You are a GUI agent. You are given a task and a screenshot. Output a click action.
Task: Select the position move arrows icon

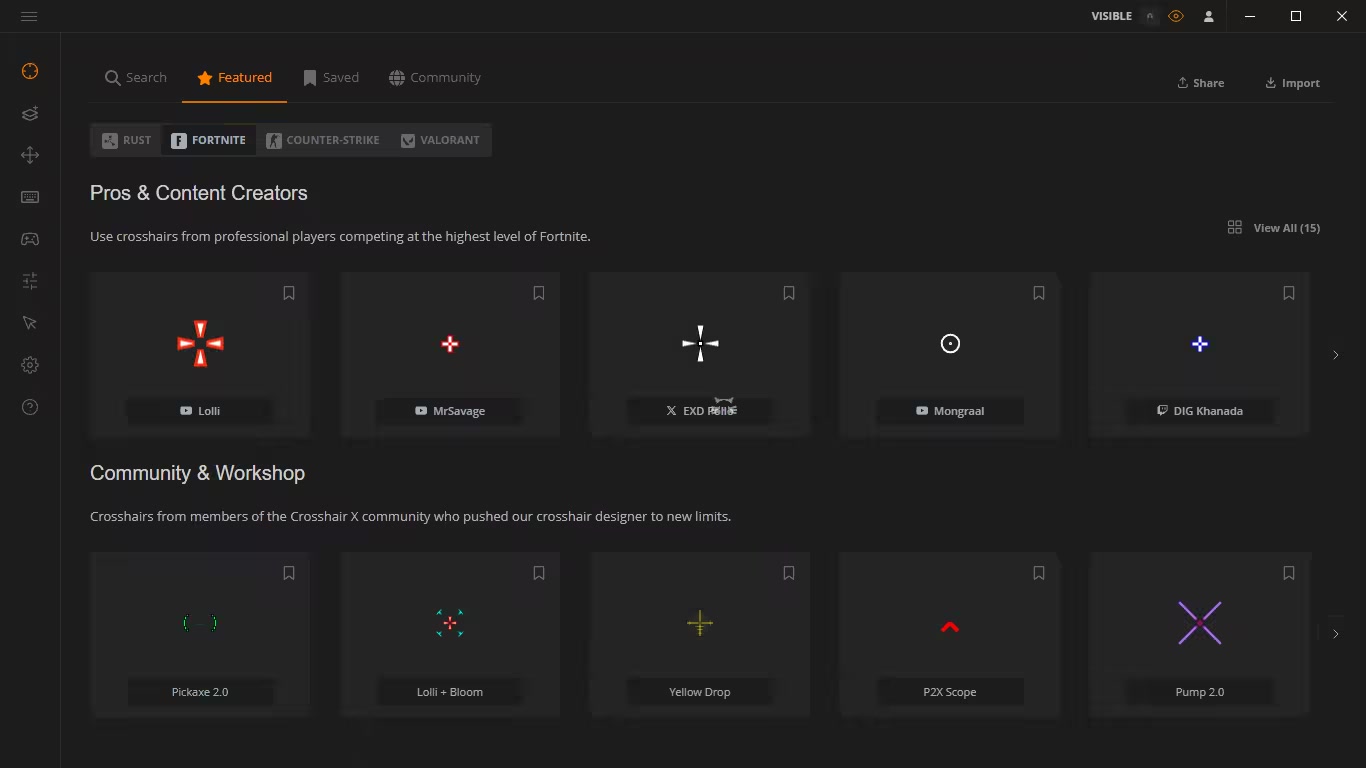click(30, 155)
